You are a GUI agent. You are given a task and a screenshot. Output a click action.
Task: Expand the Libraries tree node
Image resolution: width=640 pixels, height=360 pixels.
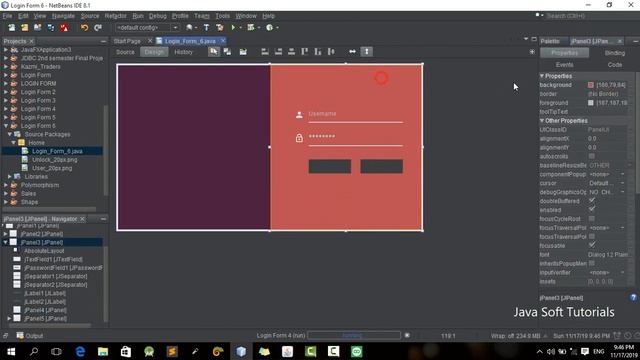10,176
